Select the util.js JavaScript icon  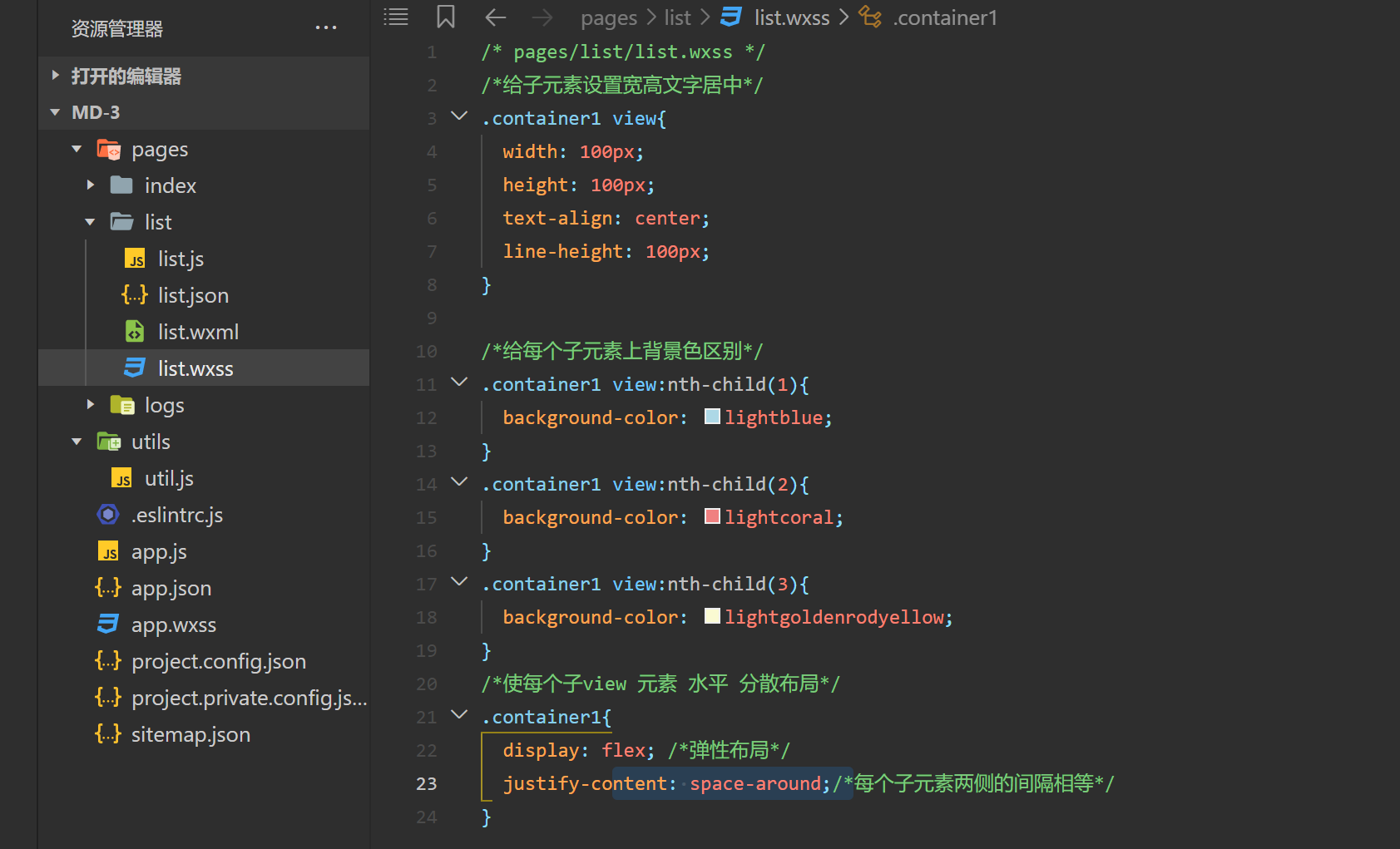[x=121, y=477]
